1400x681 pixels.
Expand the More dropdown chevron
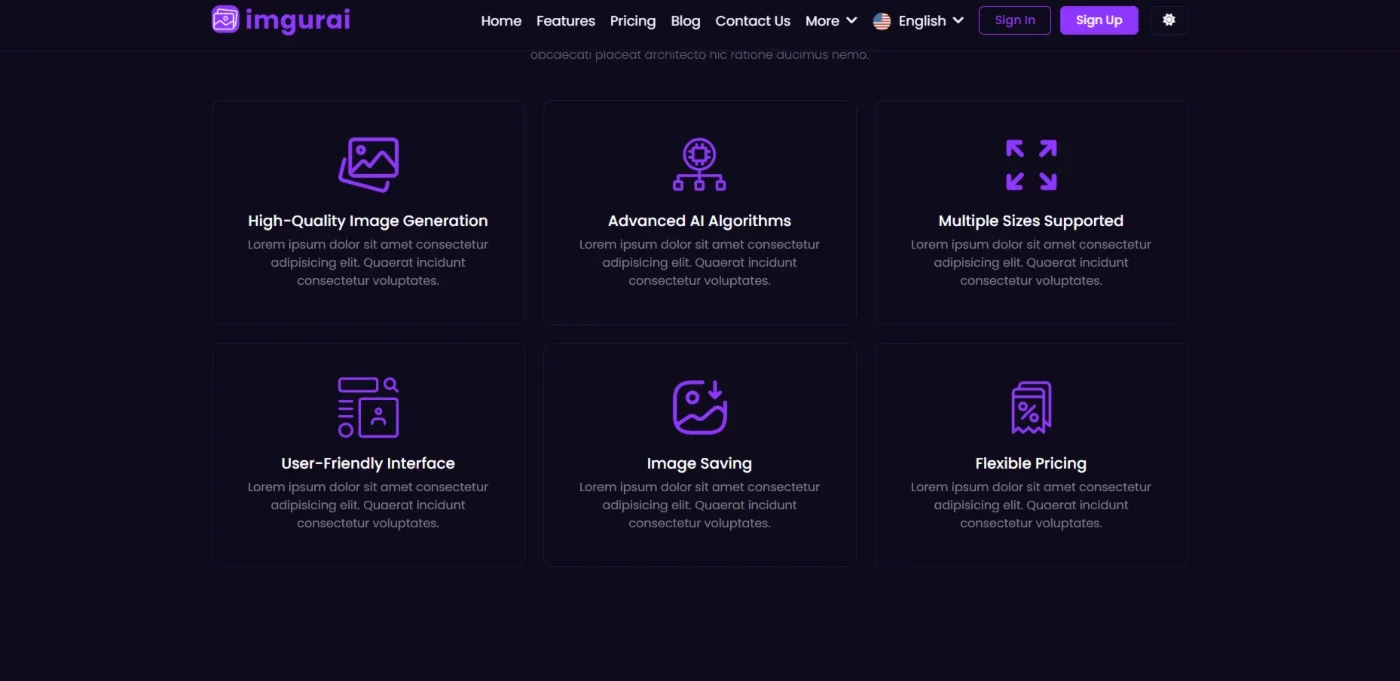point(851,20)
